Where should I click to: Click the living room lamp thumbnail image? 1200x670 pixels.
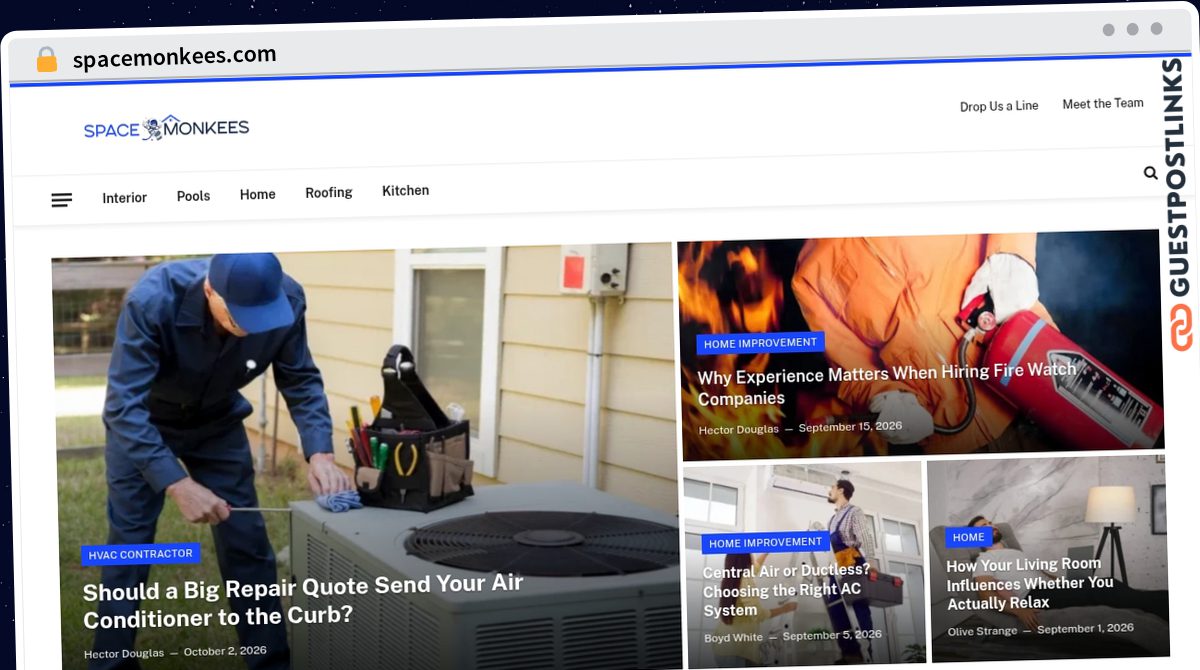pos(1047,560)
